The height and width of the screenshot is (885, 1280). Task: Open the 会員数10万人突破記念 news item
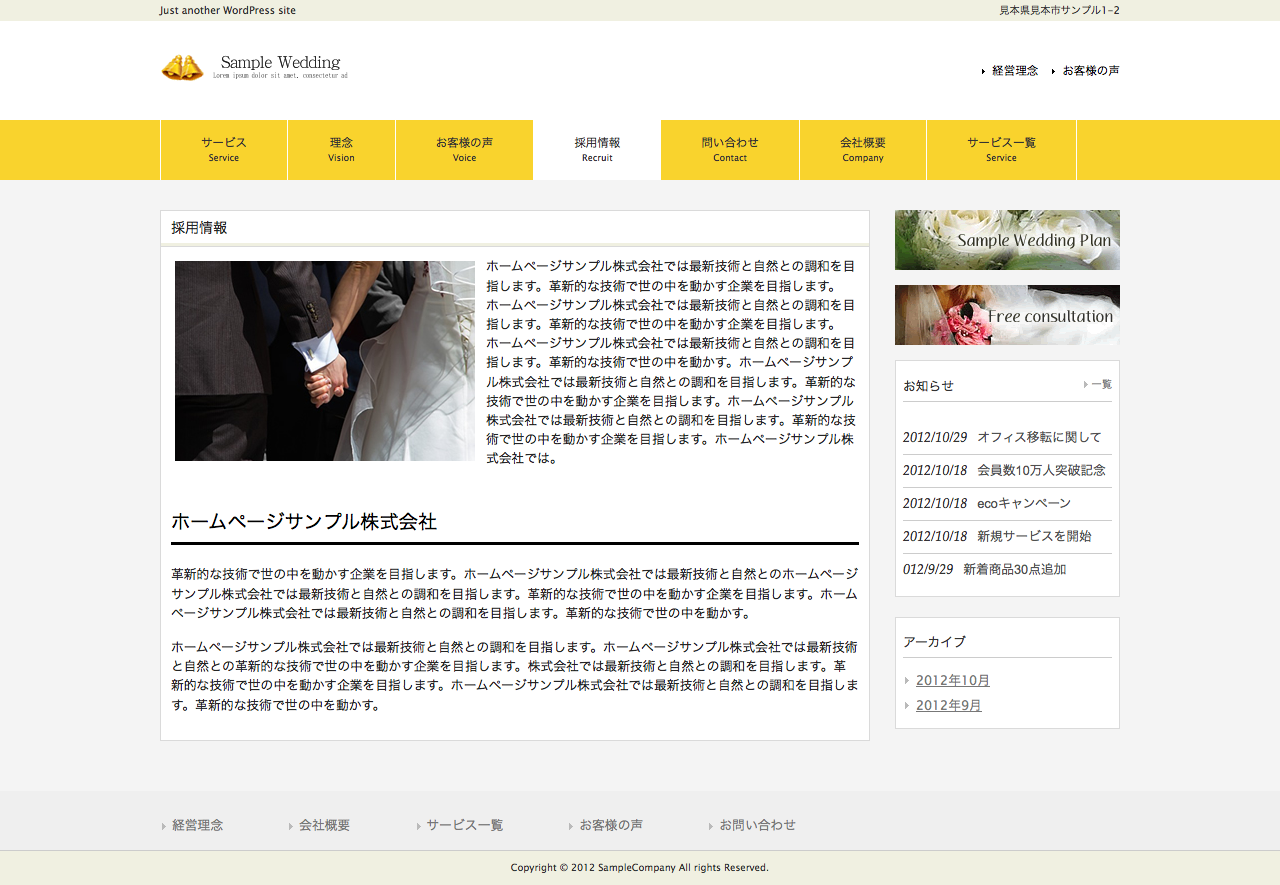point(1041,470)
